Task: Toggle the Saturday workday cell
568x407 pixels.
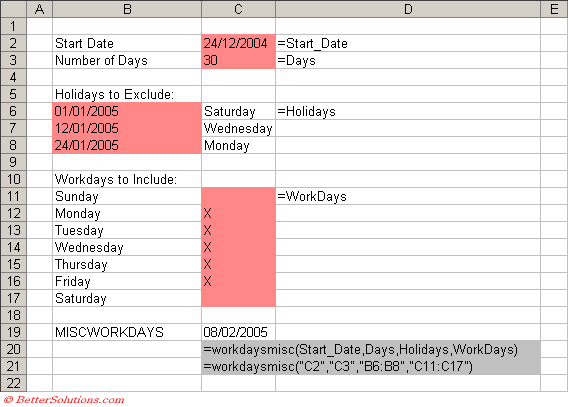Action: pos(238,298)
